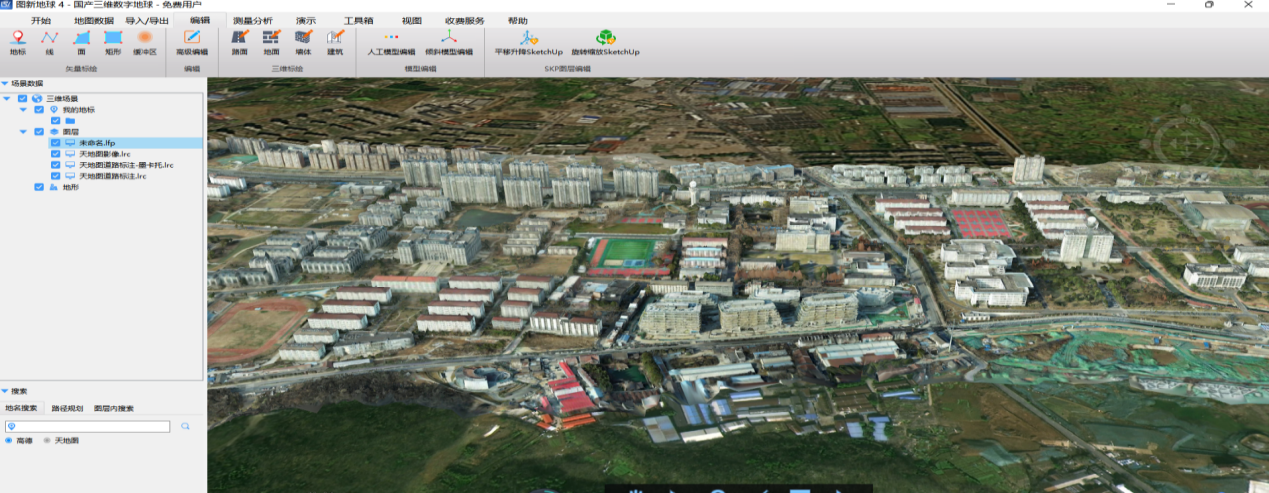The width and height of the screenshot is (1269, 493).
Task: Choose the 矩形 rectangle tool
Action: [112, 41]
